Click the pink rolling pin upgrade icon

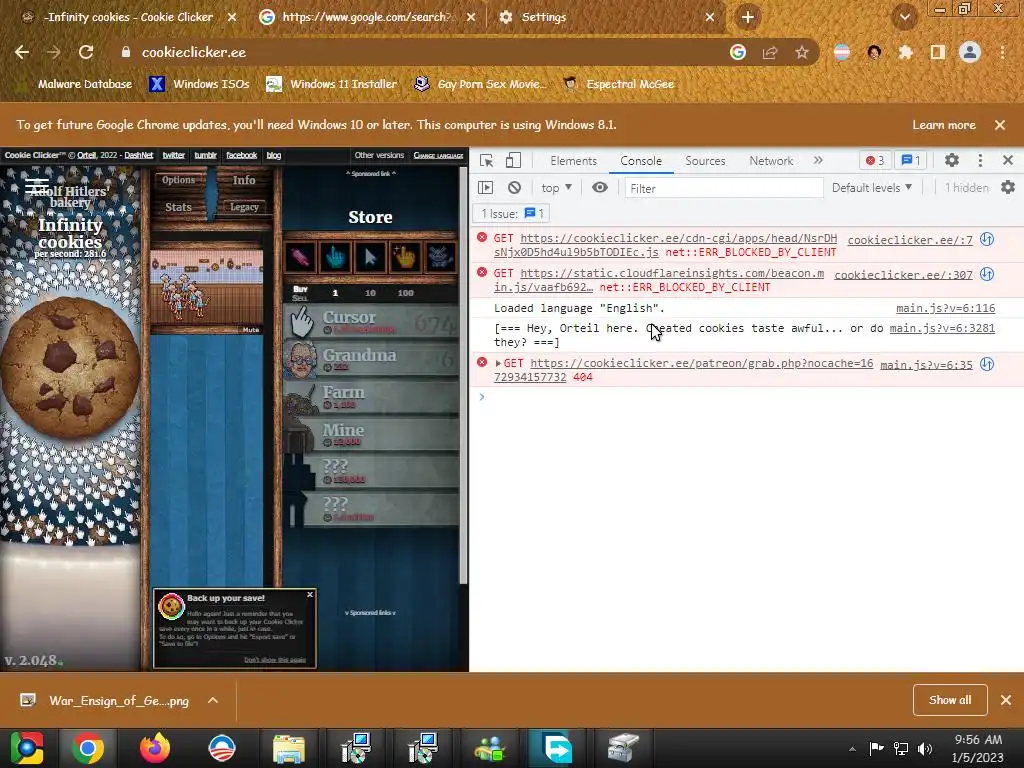pos(300,257)
